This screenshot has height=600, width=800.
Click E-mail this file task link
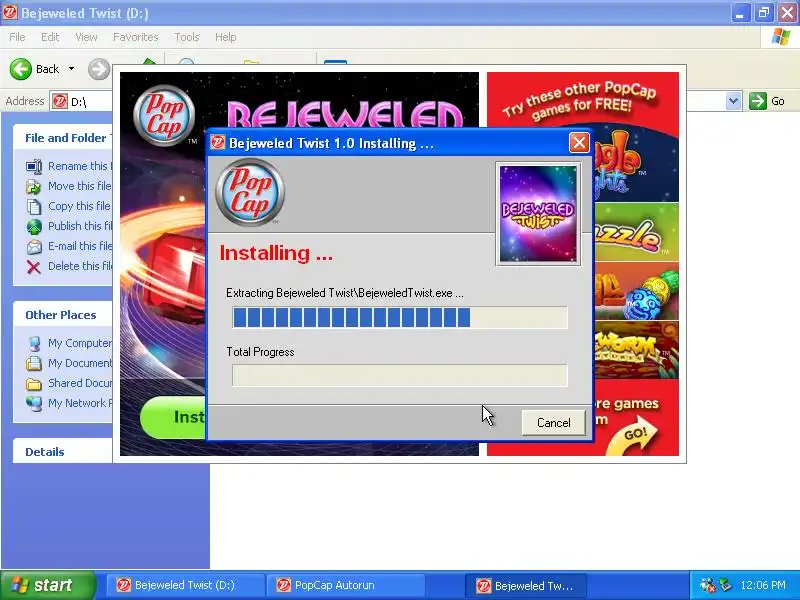point(79,246)
